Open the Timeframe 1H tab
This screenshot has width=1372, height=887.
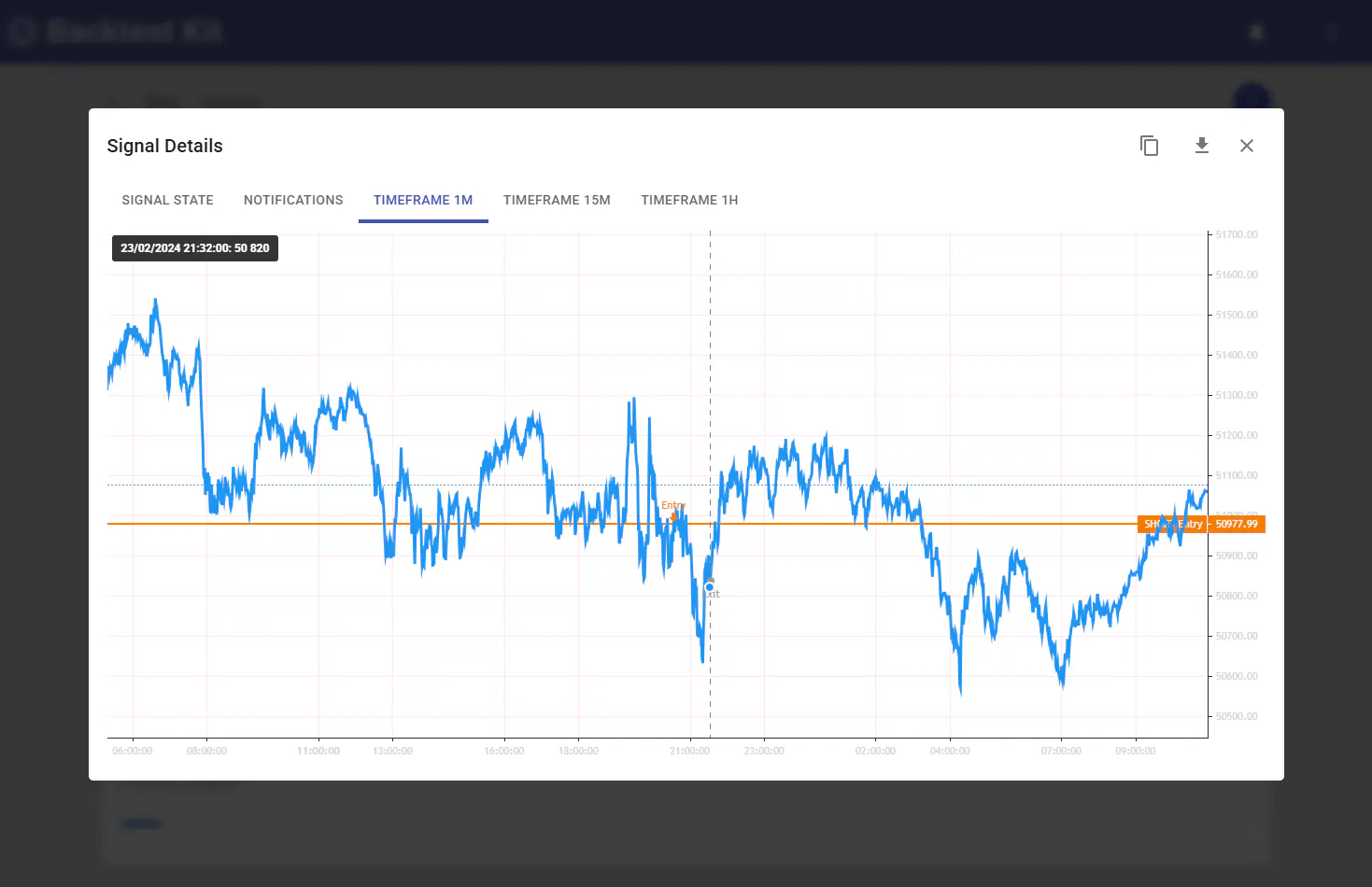click(689, 200)
